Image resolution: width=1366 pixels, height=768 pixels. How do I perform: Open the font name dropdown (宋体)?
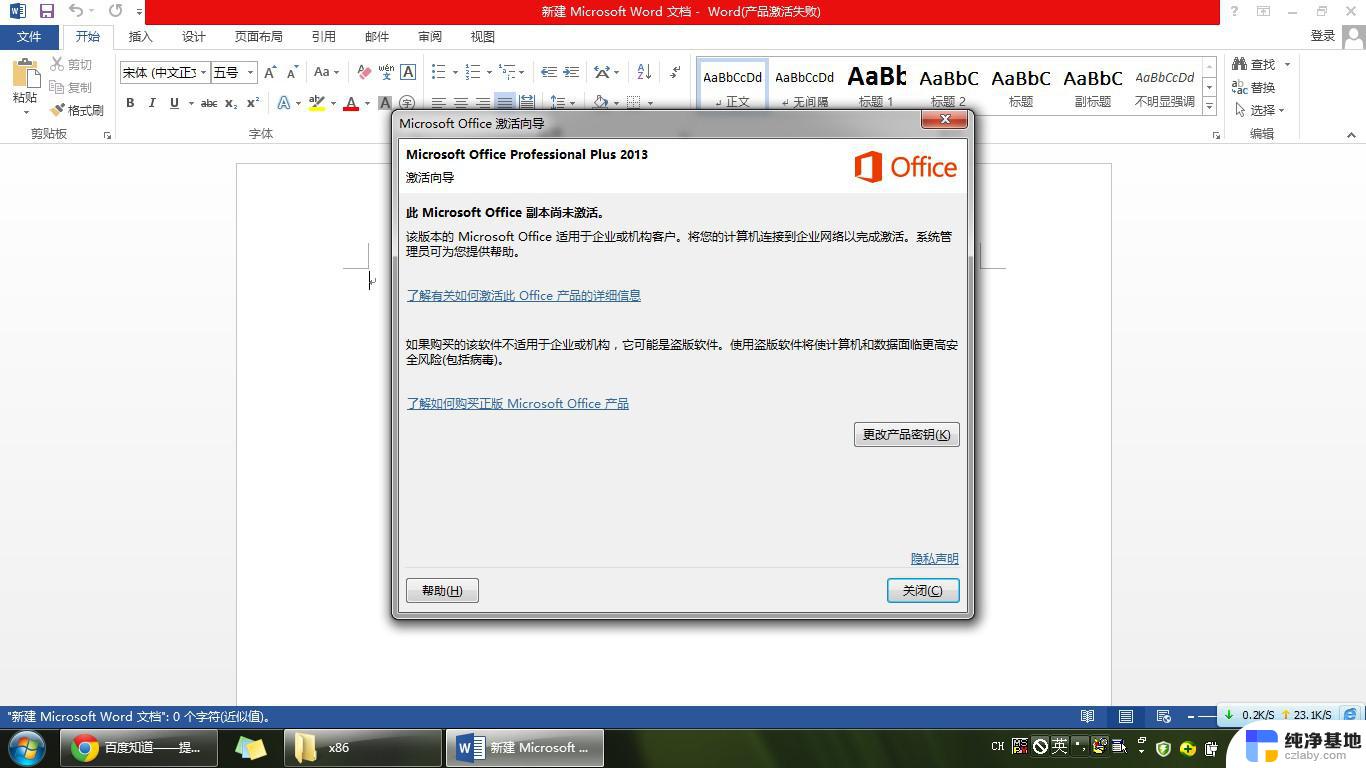[203, 72]
